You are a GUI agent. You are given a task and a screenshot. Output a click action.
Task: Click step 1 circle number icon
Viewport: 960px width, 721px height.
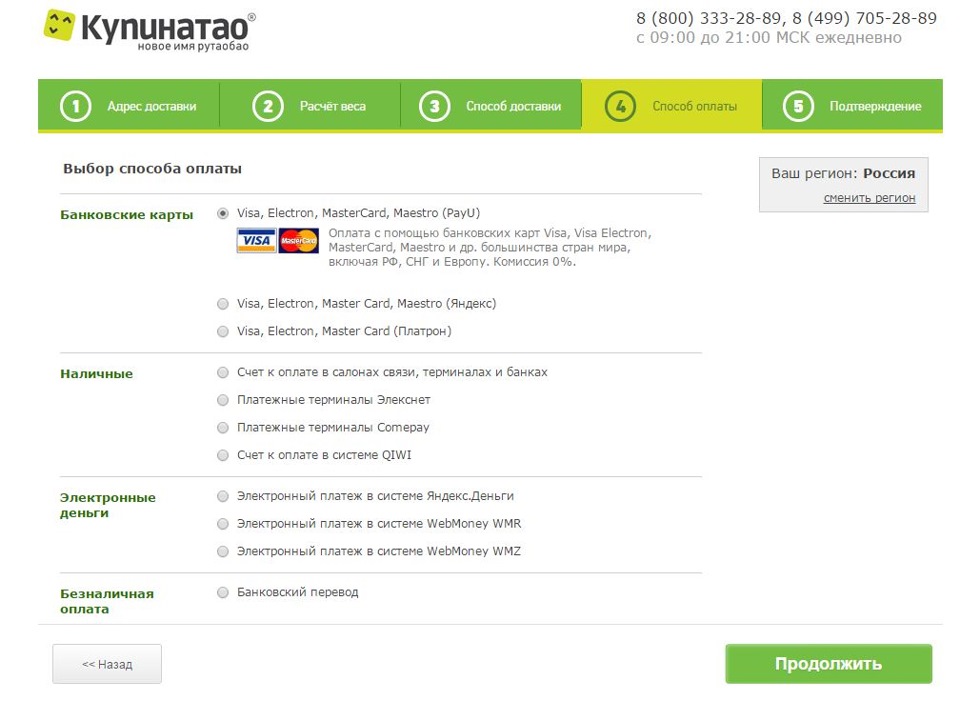[75, 106]
